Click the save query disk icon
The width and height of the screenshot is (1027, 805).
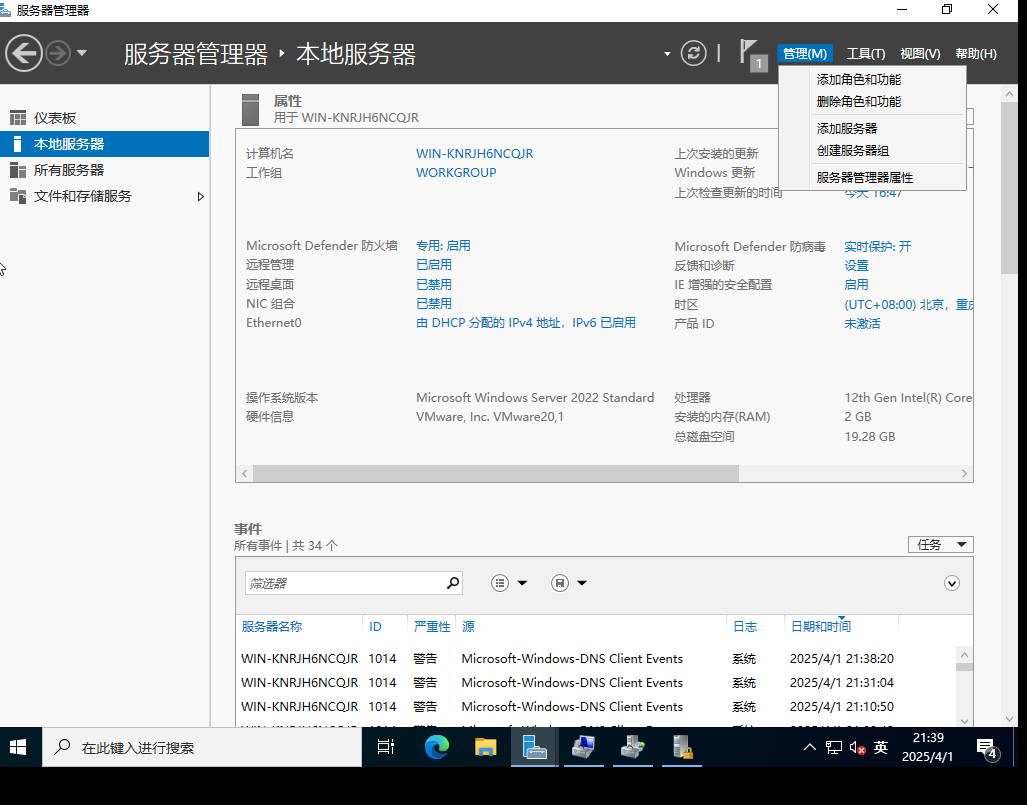point(560,583)
